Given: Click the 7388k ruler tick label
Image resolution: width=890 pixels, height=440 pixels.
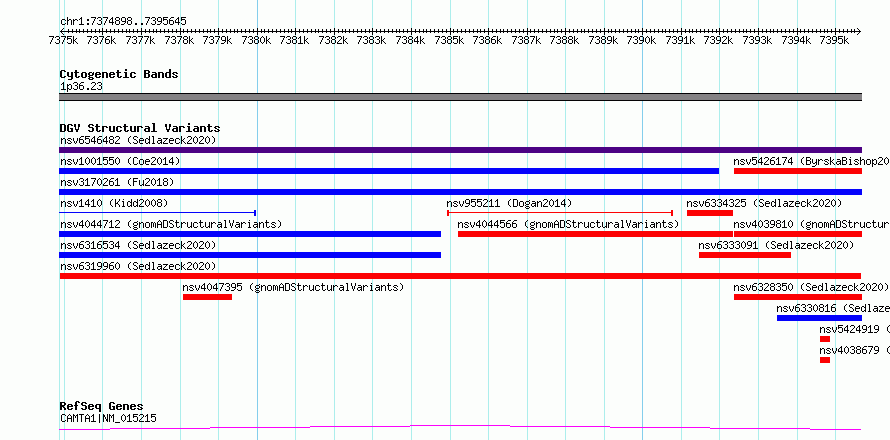Looking at the screenshot, I should (x=564, y=40).
